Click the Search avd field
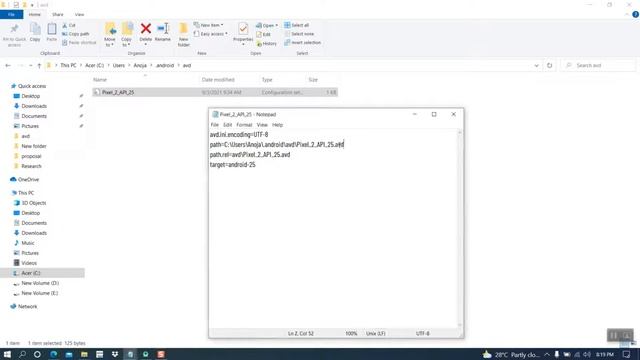This screenshot has height=360, width=640. [x=599, y=65]
